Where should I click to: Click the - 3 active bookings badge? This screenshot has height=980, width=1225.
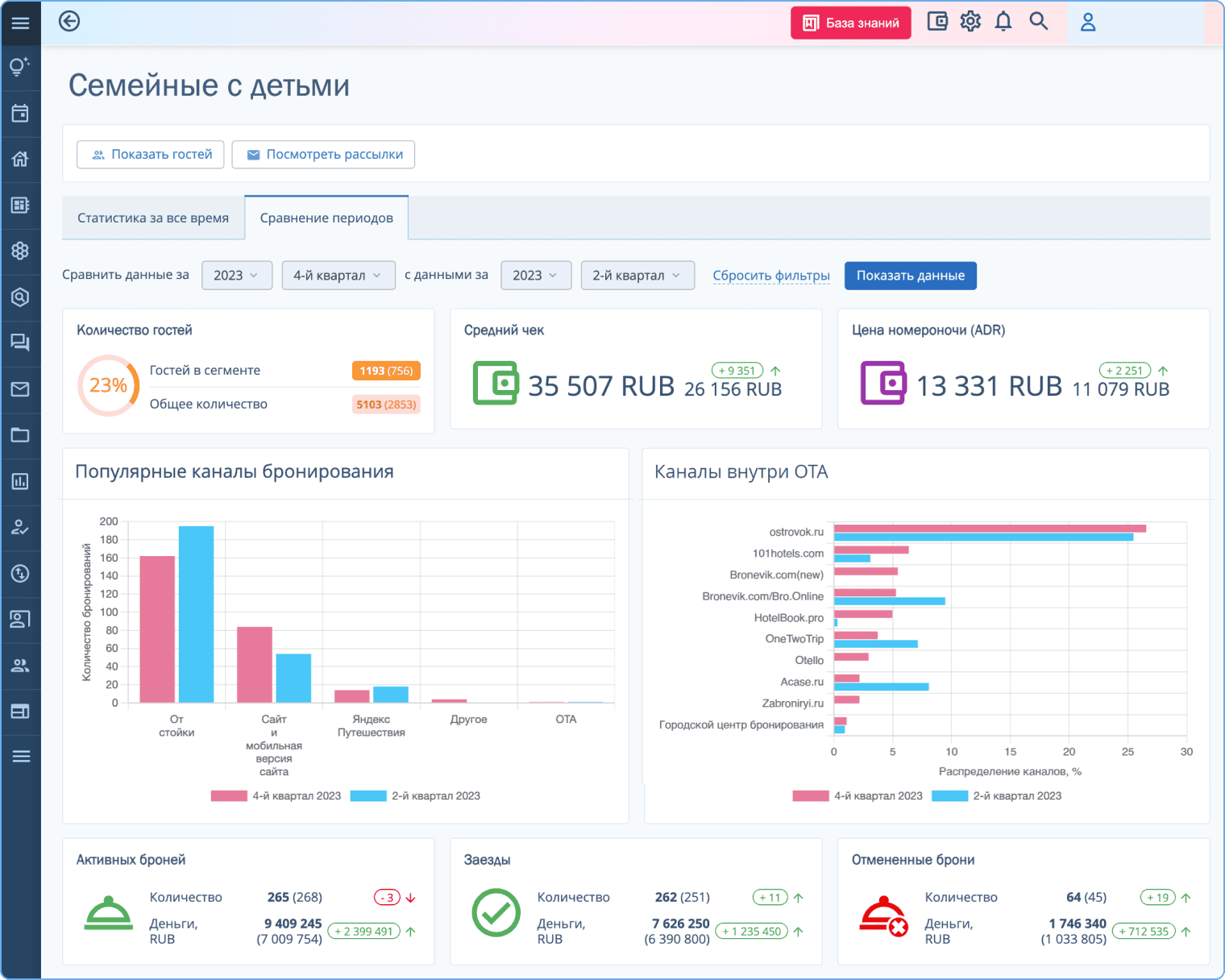387,898
